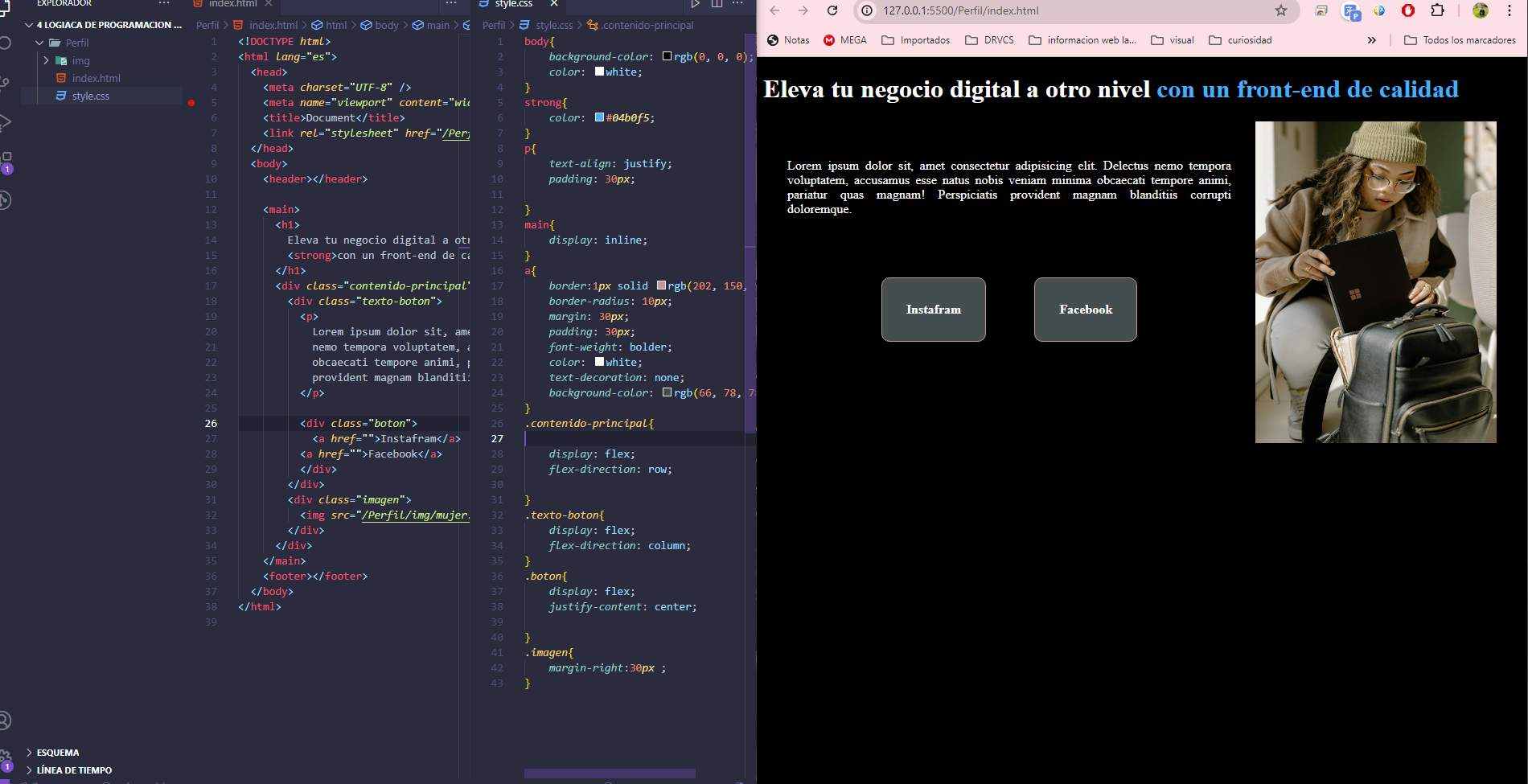The width and height of the screenshot is (1528, 784).
Task: Open more actions for style.css editor group
Action: [737, 4]
